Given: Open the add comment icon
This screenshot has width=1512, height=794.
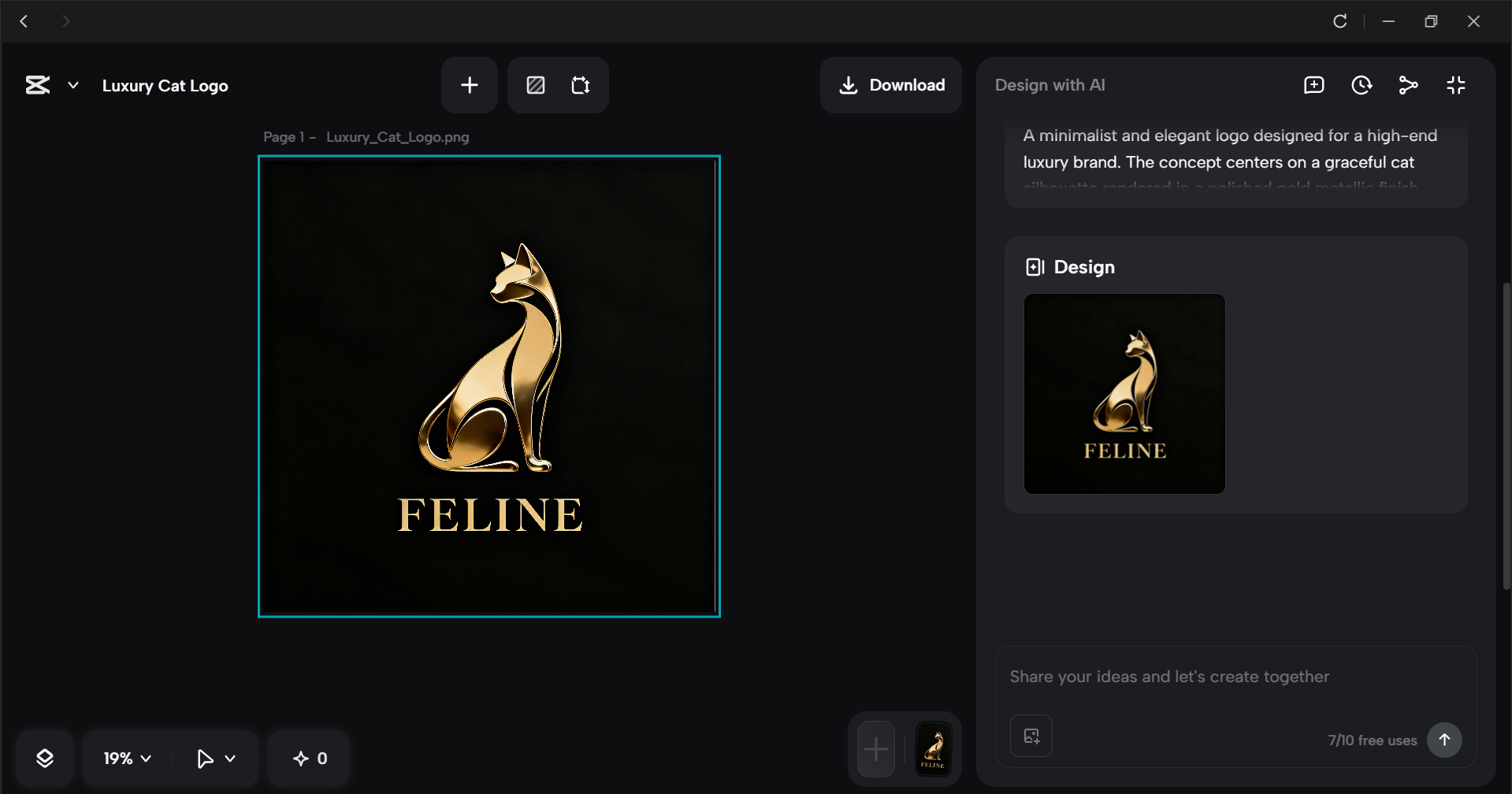Looking at the screenshot, I should click(x=1313, y=85).
